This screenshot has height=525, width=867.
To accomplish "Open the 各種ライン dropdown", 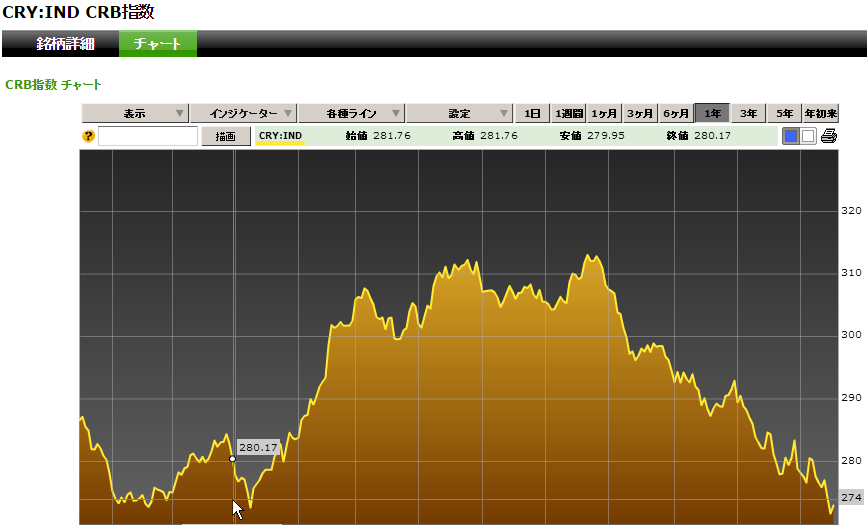I will [351, 113].
